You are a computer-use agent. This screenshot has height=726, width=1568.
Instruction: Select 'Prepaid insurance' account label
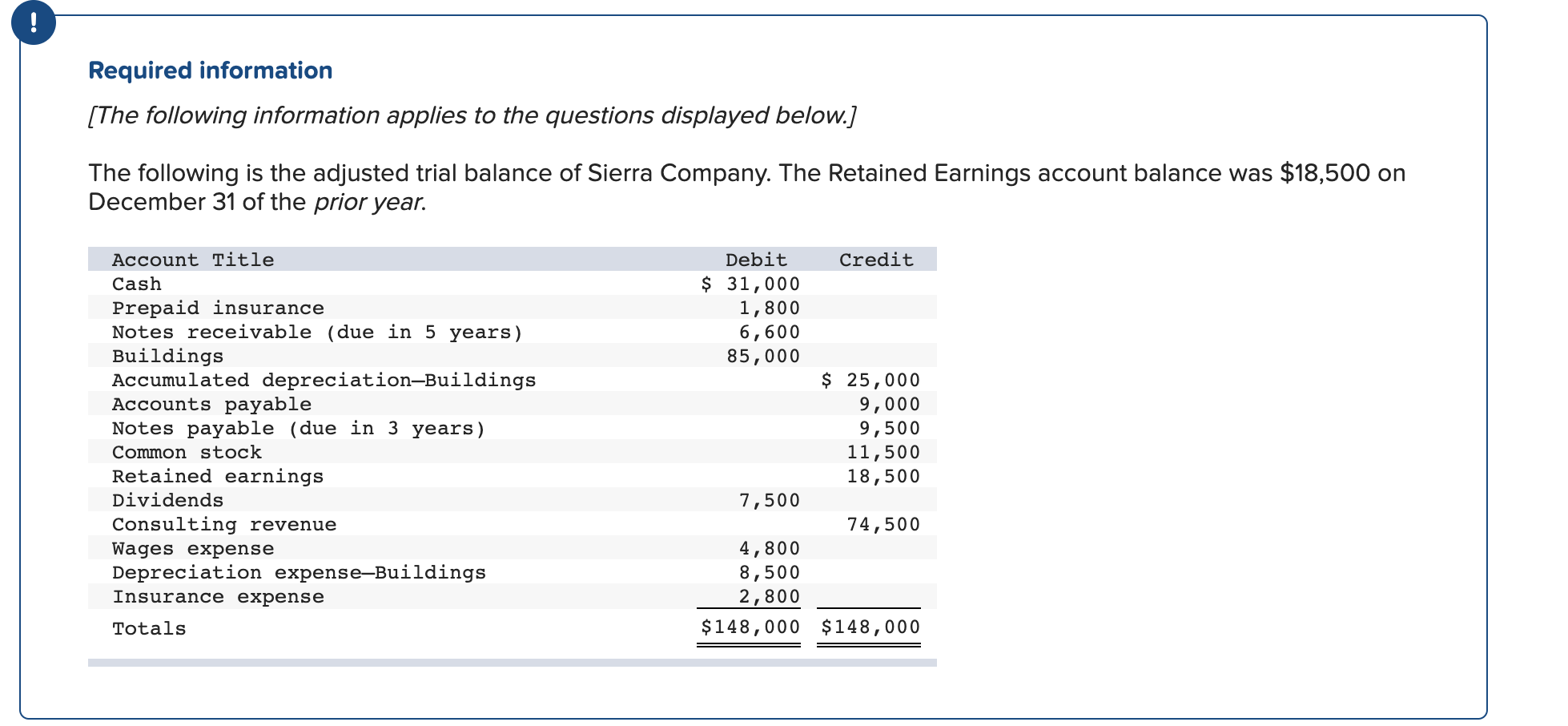tap(218, 308)
